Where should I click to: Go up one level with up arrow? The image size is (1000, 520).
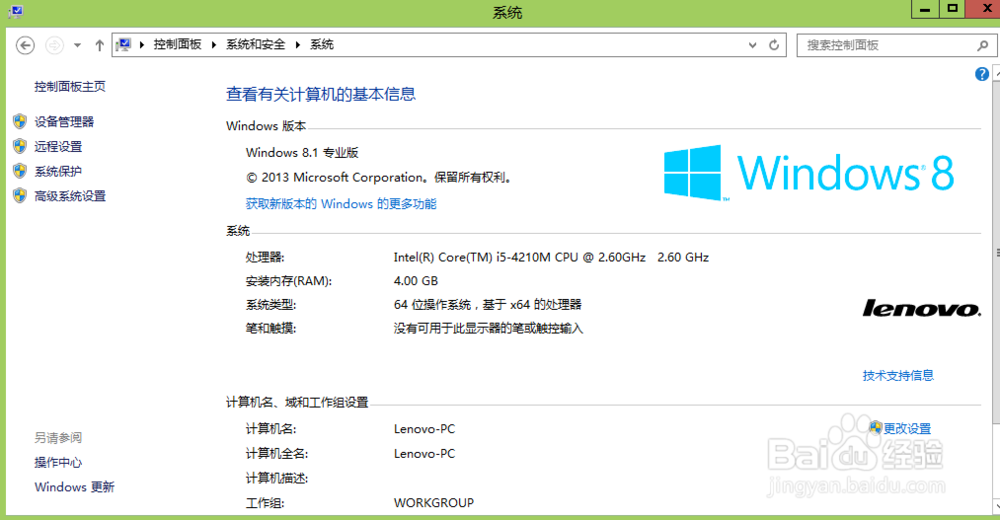[x=99, y=45]
